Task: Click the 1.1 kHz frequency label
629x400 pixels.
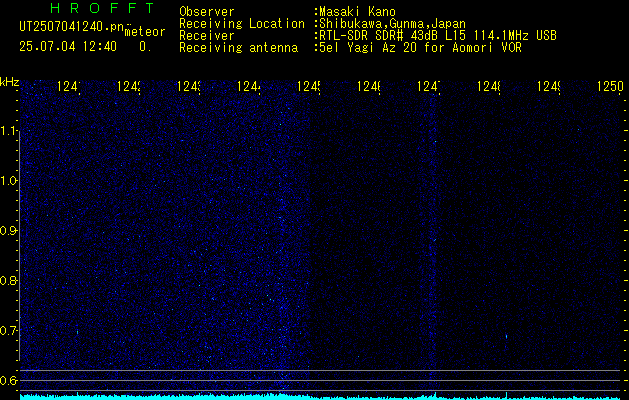Action: (8, 131)
